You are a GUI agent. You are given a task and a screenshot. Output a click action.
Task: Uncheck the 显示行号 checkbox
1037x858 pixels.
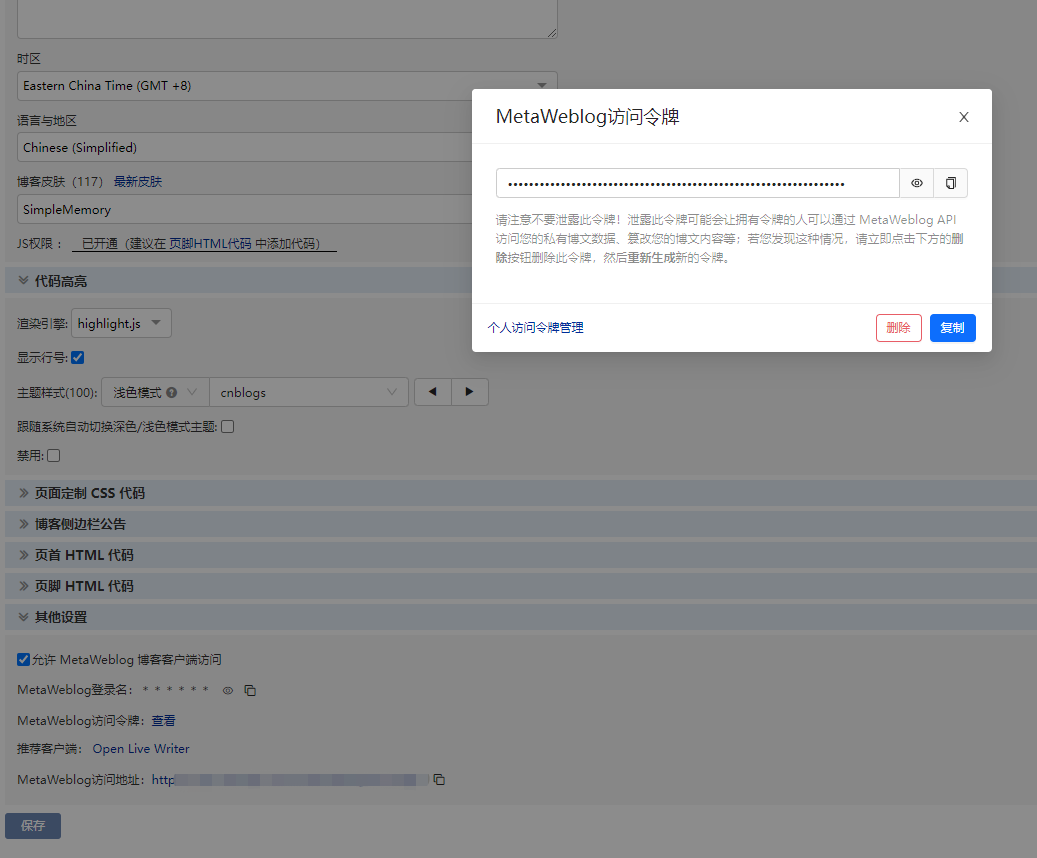pos(77,358)
